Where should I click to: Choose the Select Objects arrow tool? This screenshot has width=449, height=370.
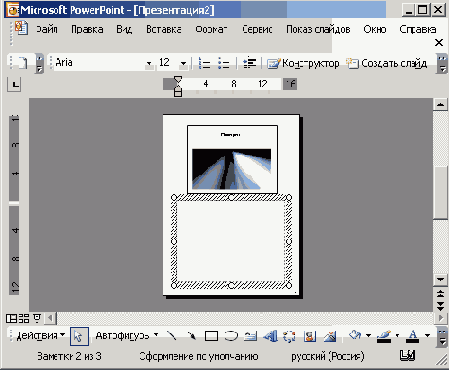click(79, 336)
